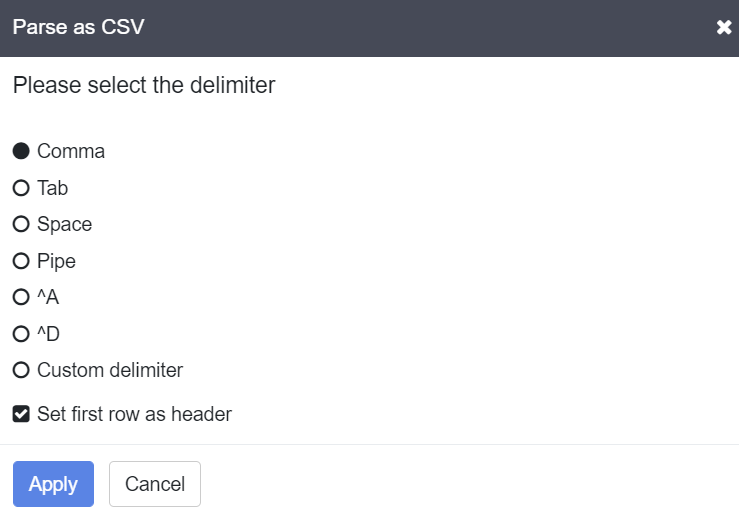Select the Pipe radio button
Image resolution: width=739 pixels, height=519 pixels.
pos(21,261)
